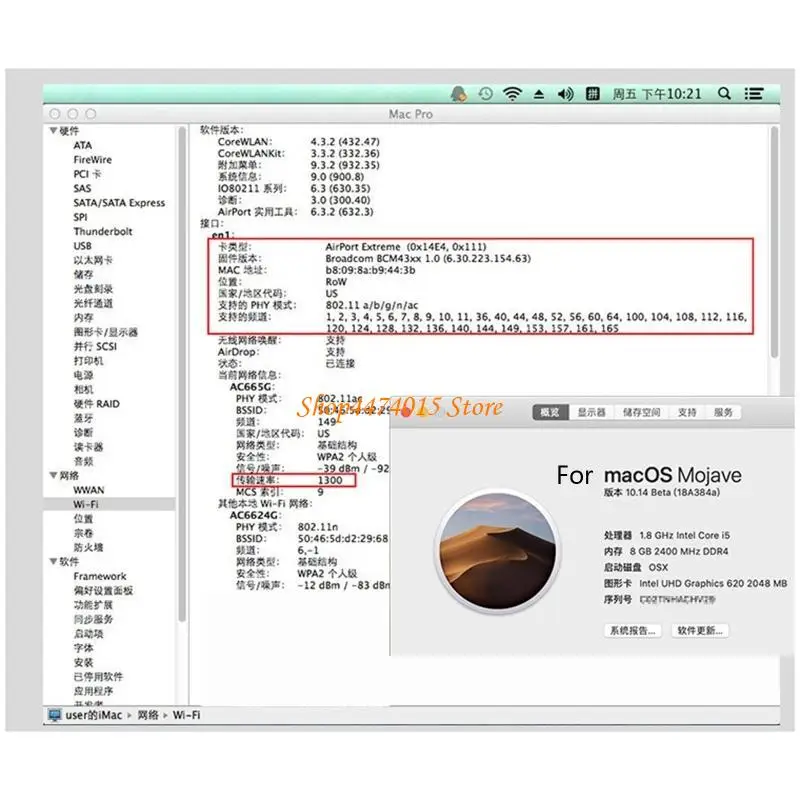This screenshot has height=800, width=800.
Task: Select USB in the sidebar
Action: coord(83,246)
